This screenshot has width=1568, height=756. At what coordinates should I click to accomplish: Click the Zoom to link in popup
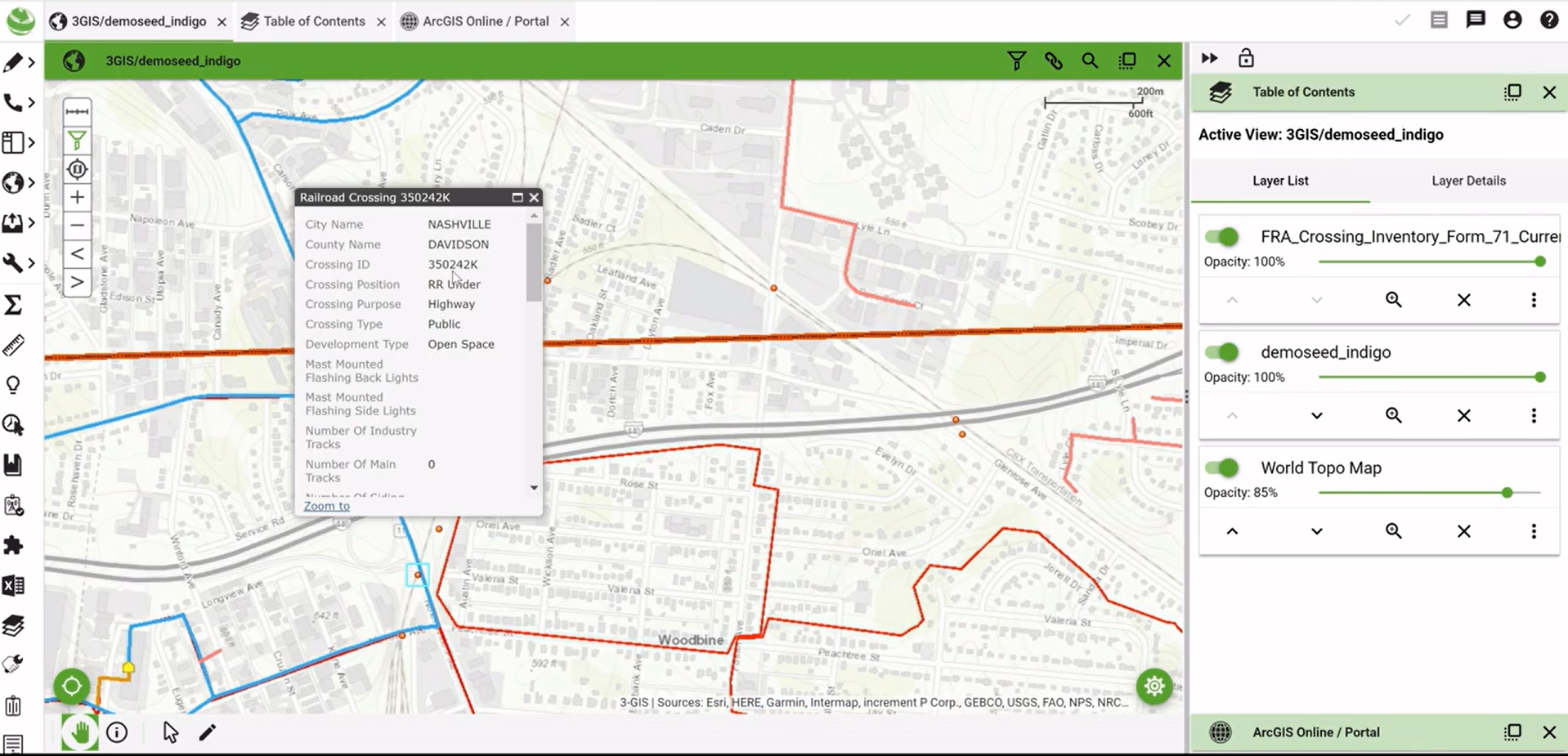(x=326, y=506)
